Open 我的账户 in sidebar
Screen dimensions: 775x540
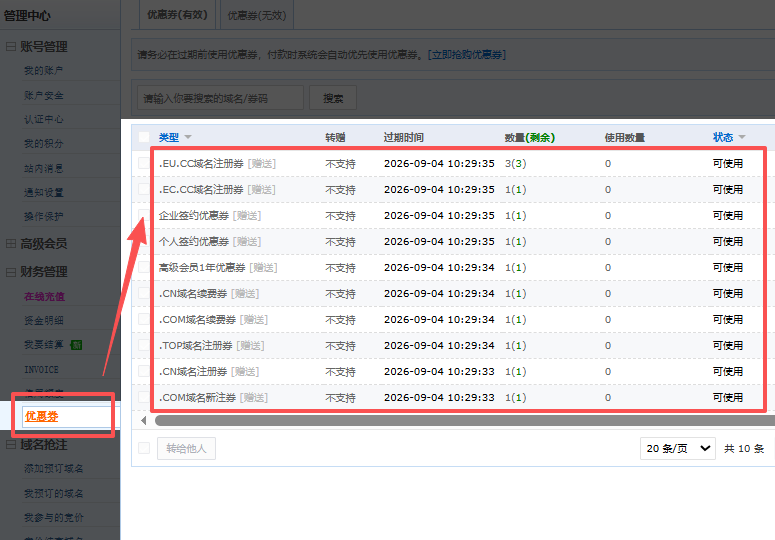click(43, 71)
